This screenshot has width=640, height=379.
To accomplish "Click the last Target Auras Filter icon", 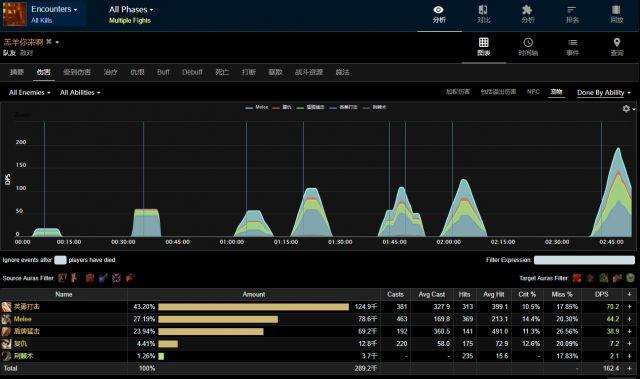I will (631, 278).
